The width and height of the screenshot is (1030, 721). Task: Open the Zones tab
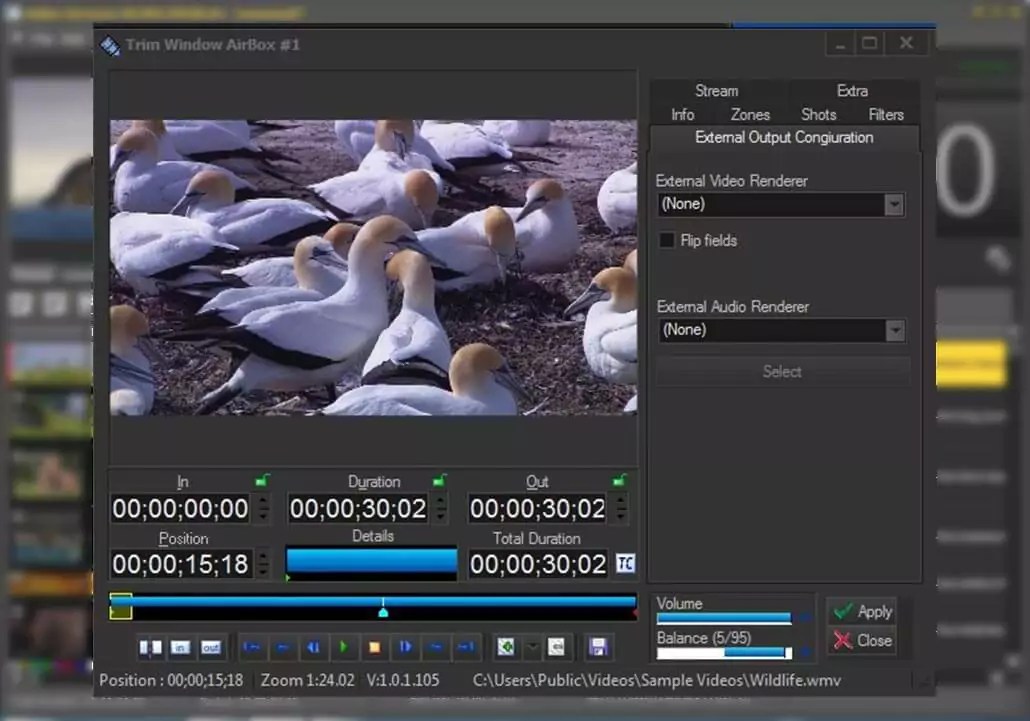(750, 115)
